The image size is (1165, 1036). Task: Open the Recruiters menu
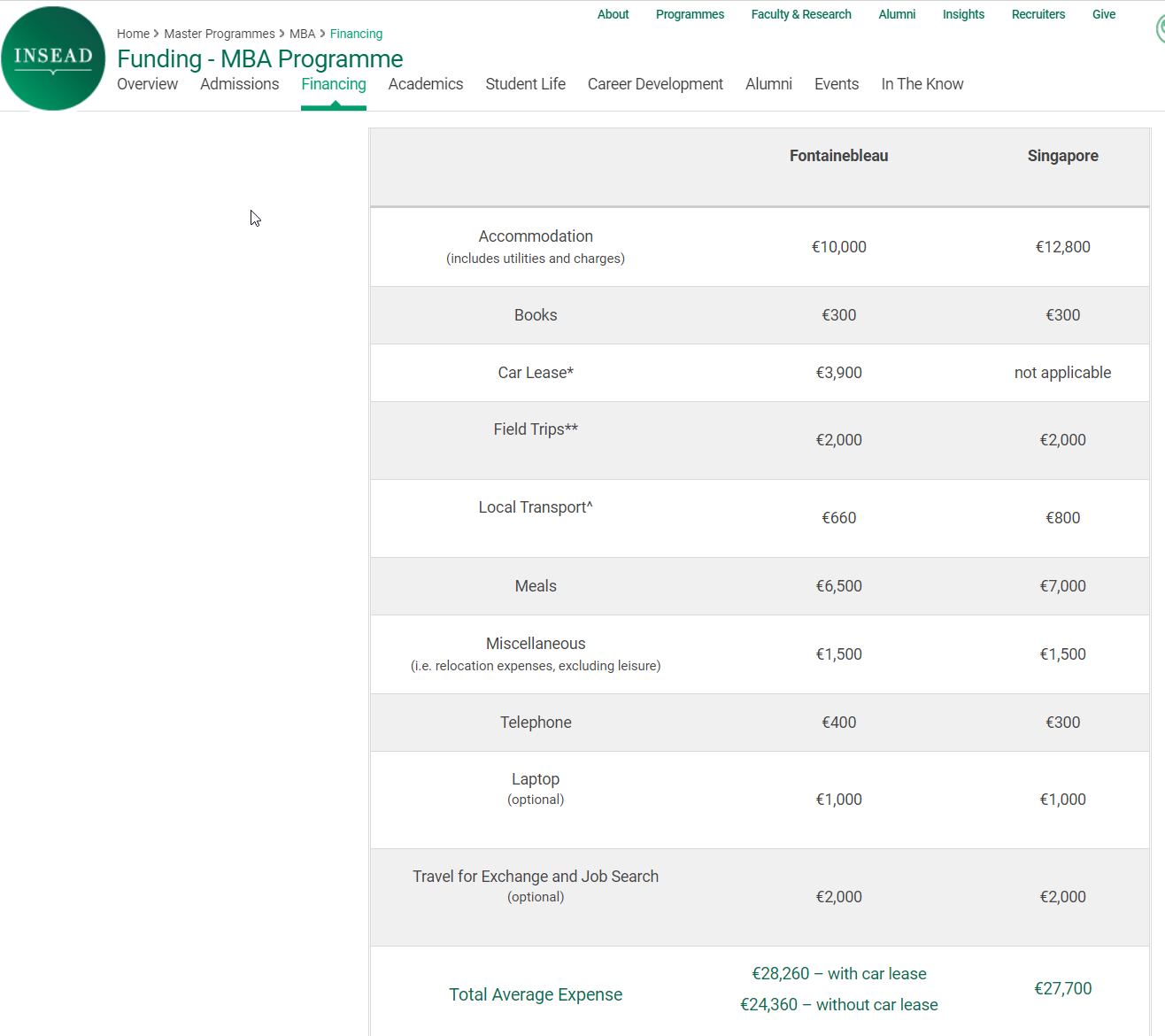pyautogui.click(x=1038, y=14)
